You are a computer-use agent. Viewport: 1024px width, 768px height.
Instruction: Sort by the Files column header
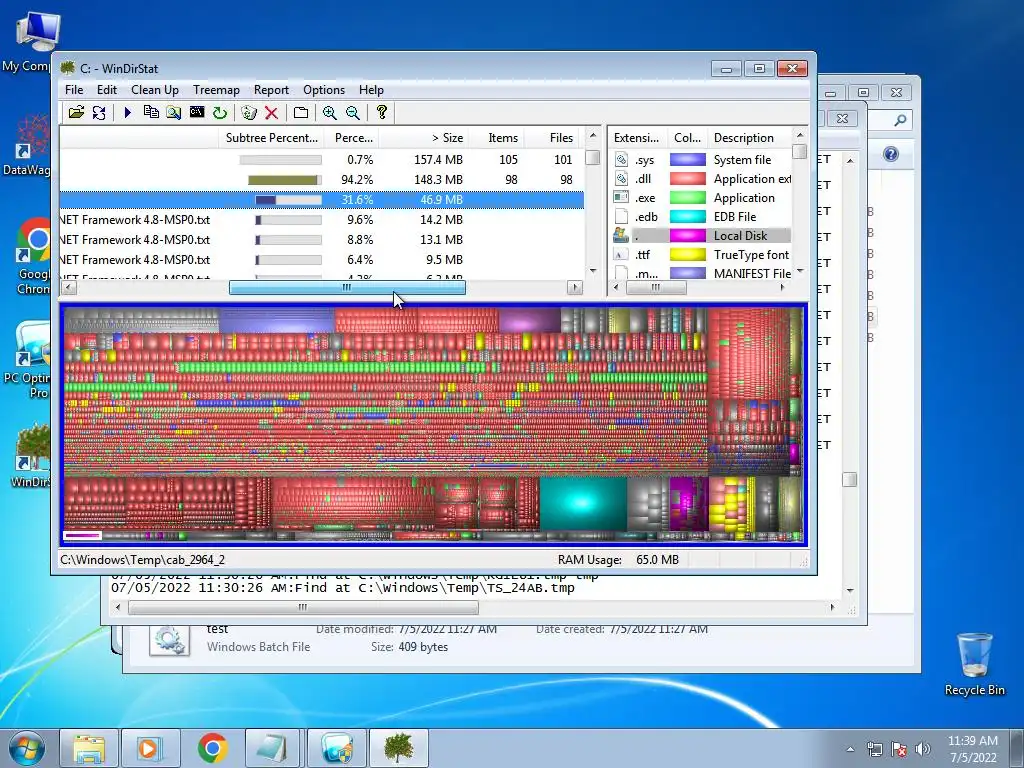(x=553, y=138)
